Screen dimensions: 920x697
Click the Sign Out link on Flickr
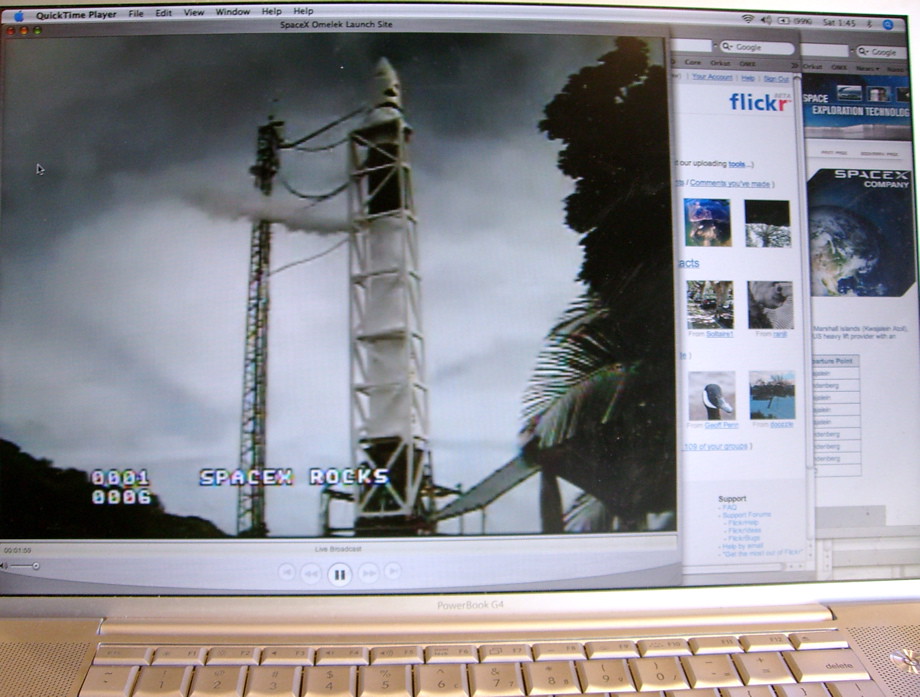[776, 79]
